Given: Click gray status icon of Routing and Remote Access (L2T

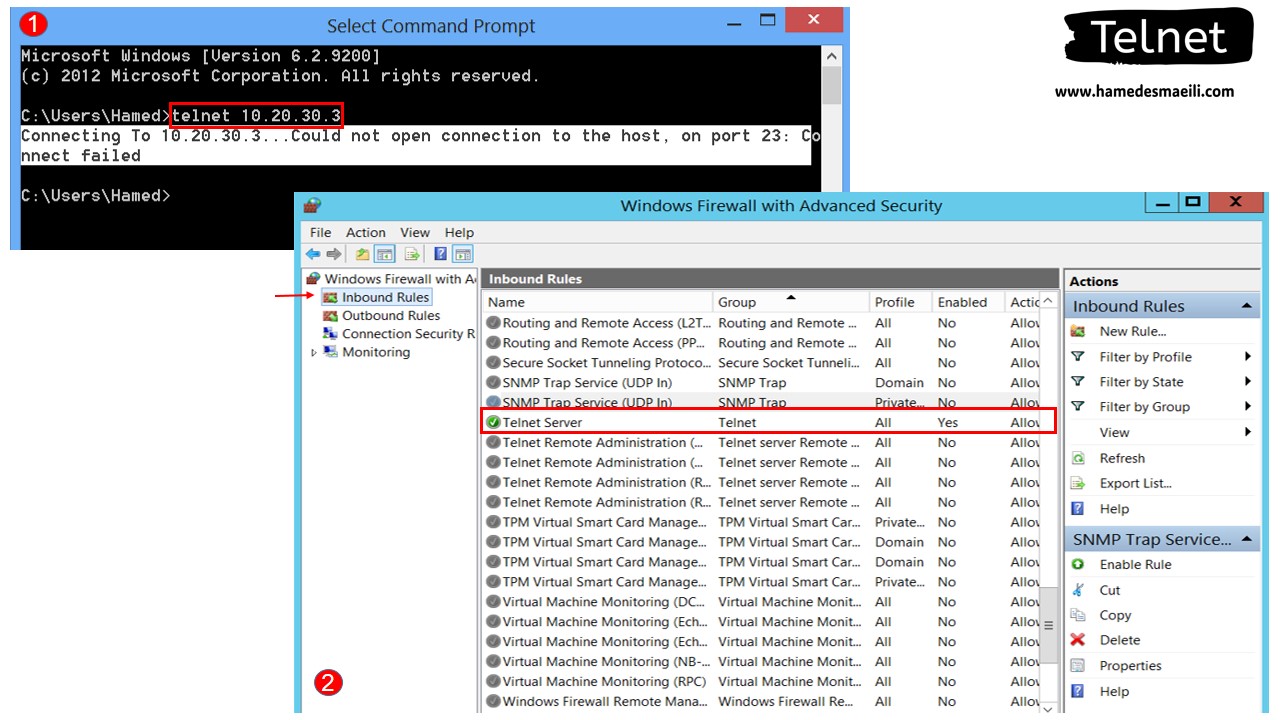Looking at the screenshot, I should 493,323.
